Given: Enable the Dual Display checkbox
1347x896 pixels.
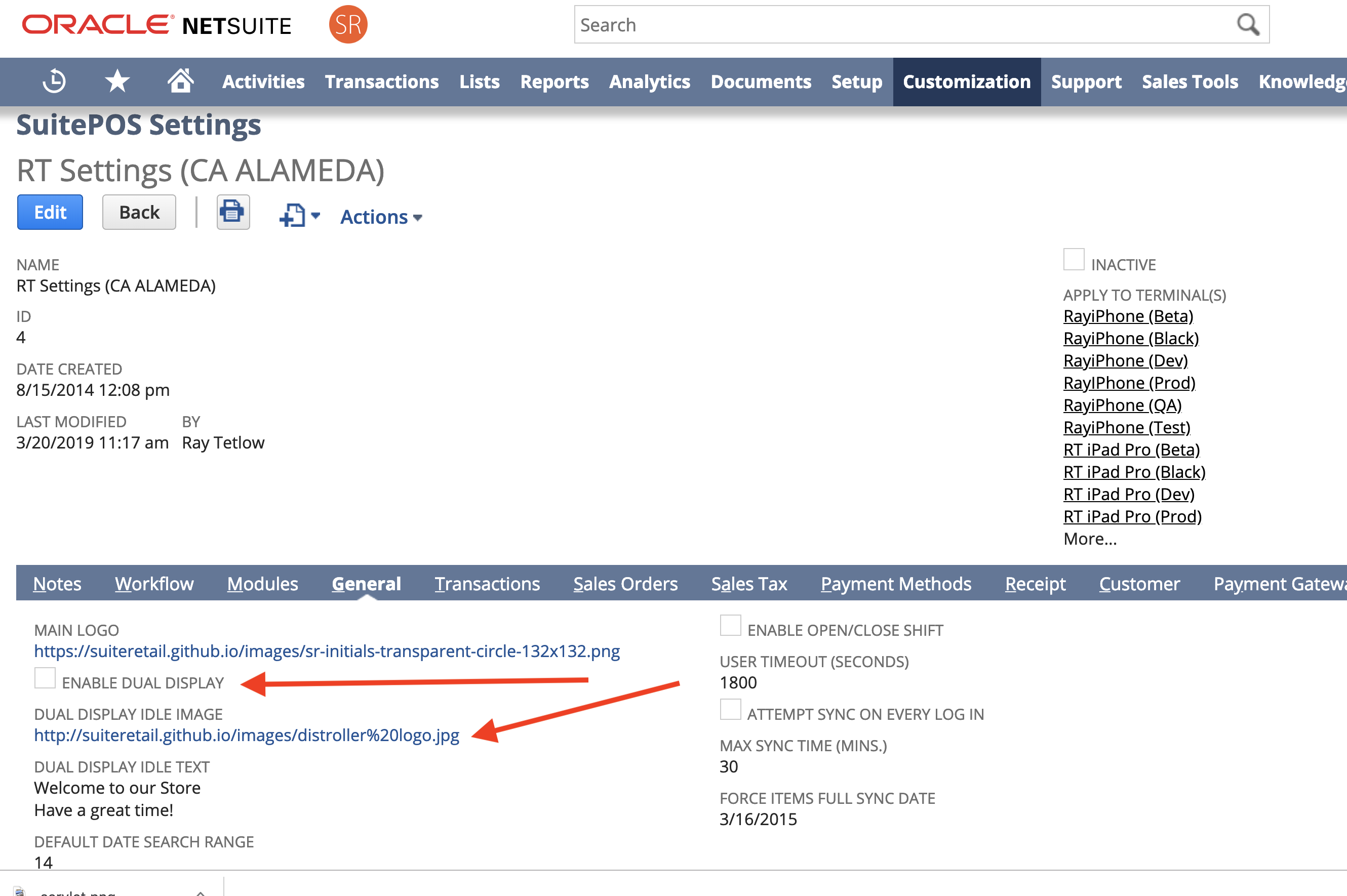Looking at the screenshot, I should click(x=45, y=678).
